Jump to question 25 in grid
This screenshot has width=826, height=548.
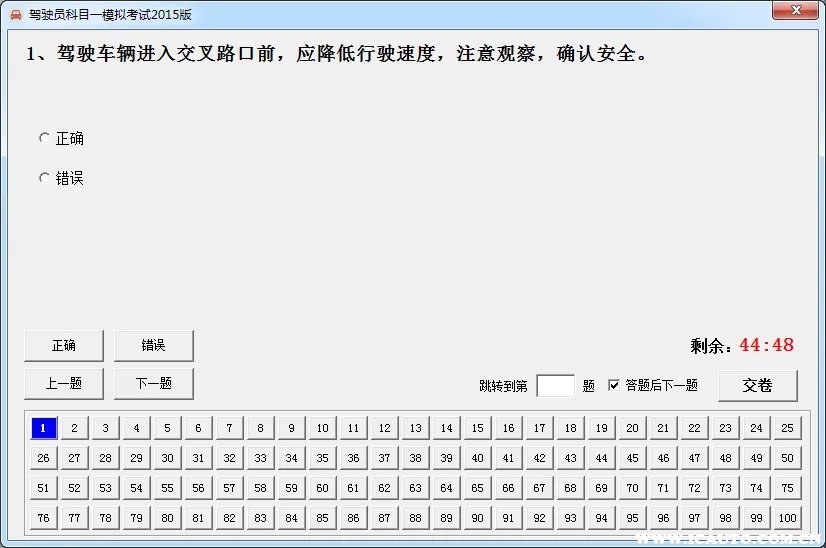tap(787, 428)
